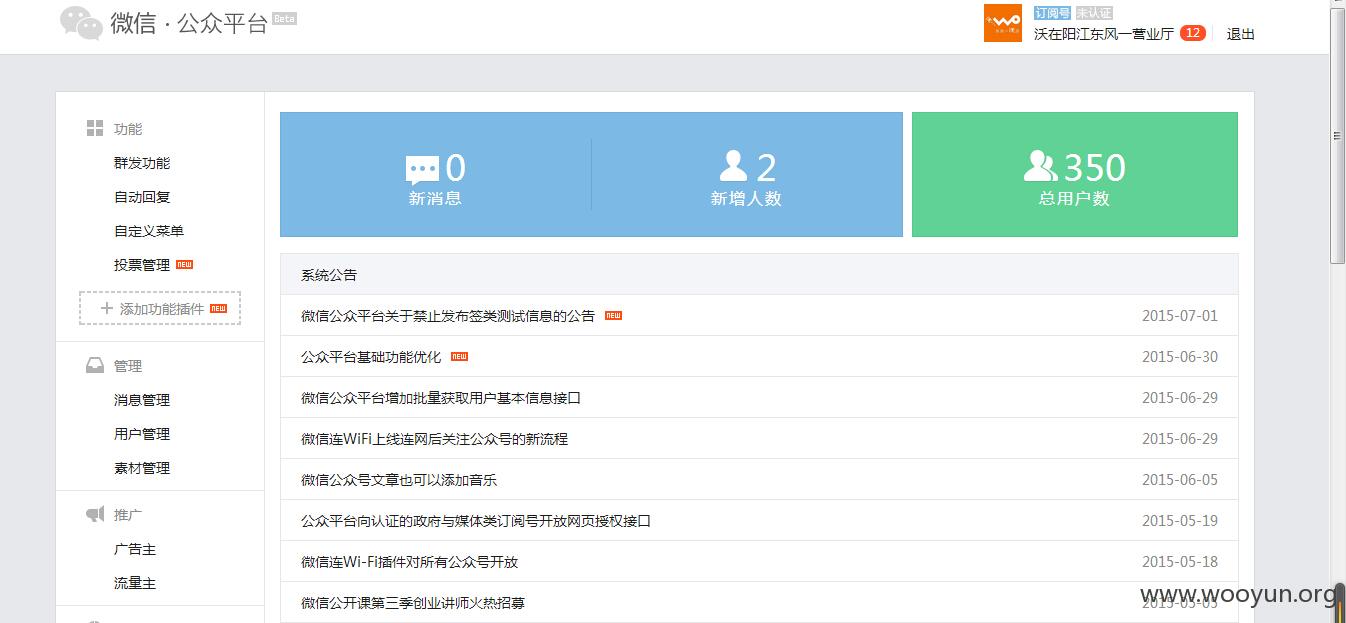The image size is (1346, 623).
Task: Open announcement 公众平台向认证的政府与媒体类订阅号开放网页授权接口
Action: tap(476, 521)
